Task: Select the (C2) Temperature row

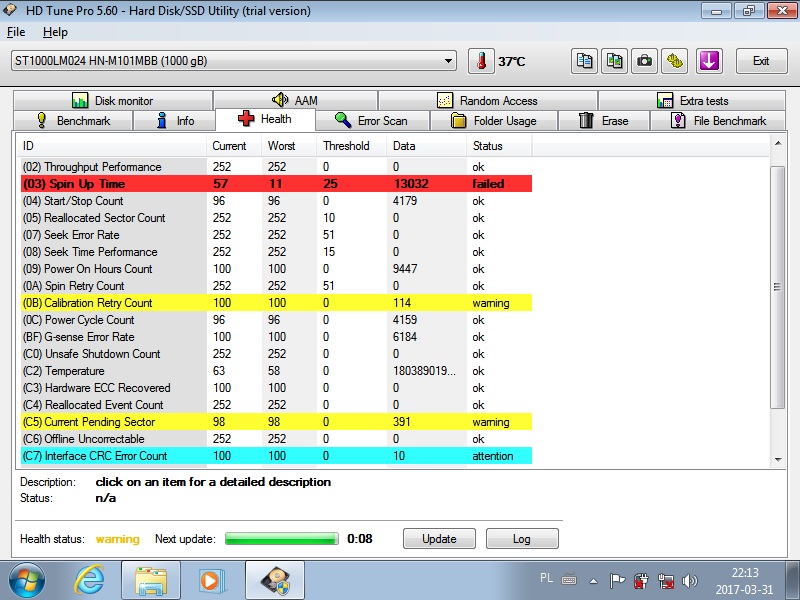Action: pyautogui.click(x=276, y=371)
